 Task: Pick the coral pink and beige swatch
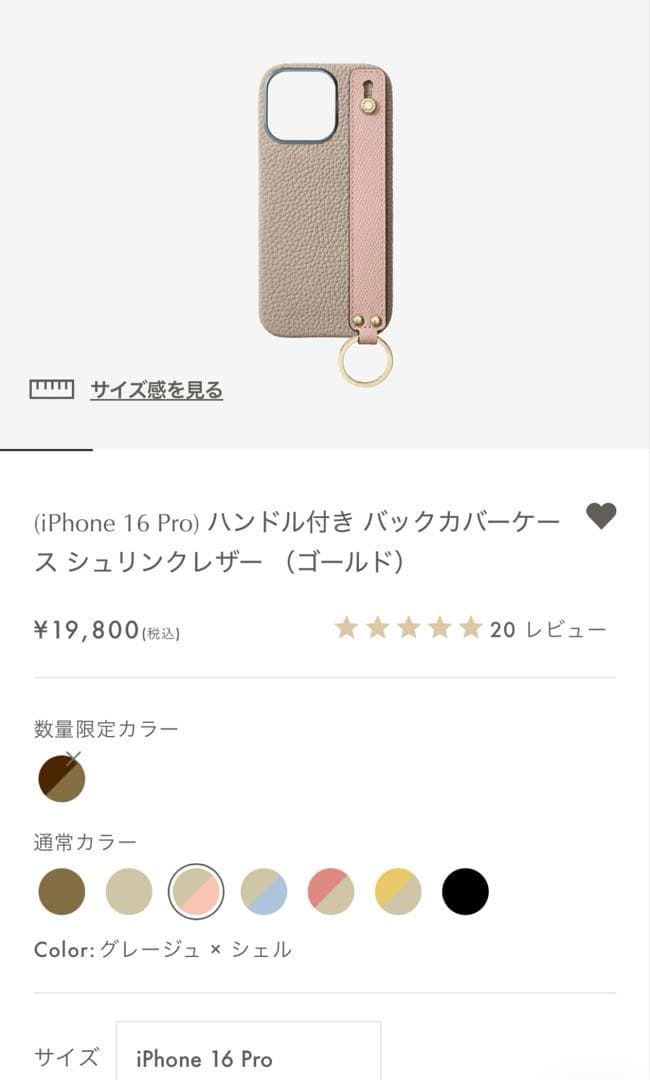coord(331,891)
